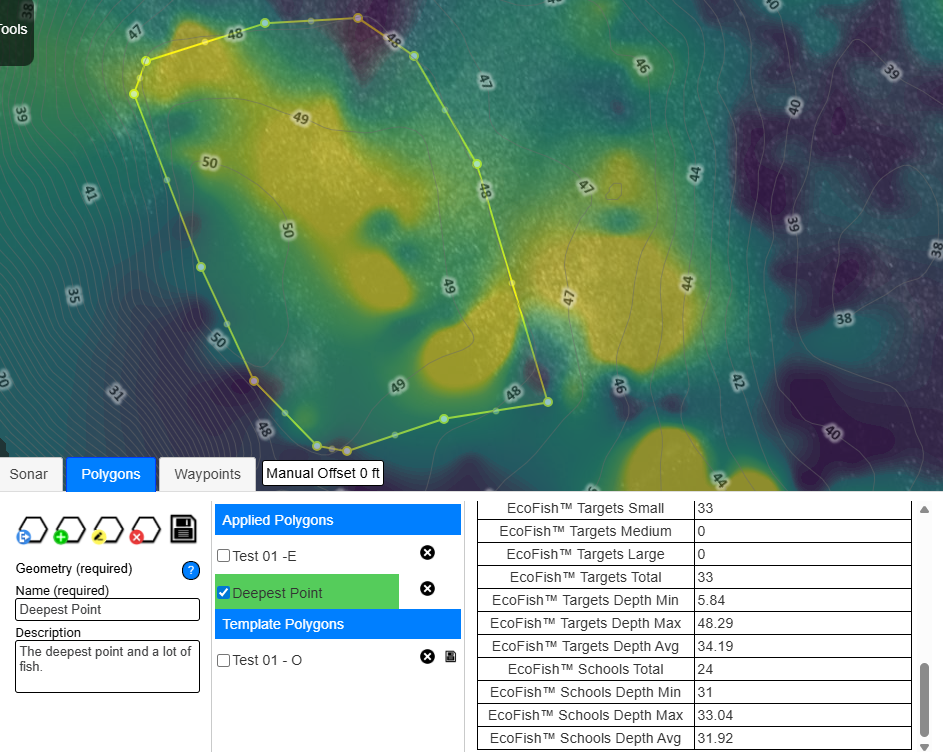
Task: Click the delete polygon red X icon
Action: point(145,530)
